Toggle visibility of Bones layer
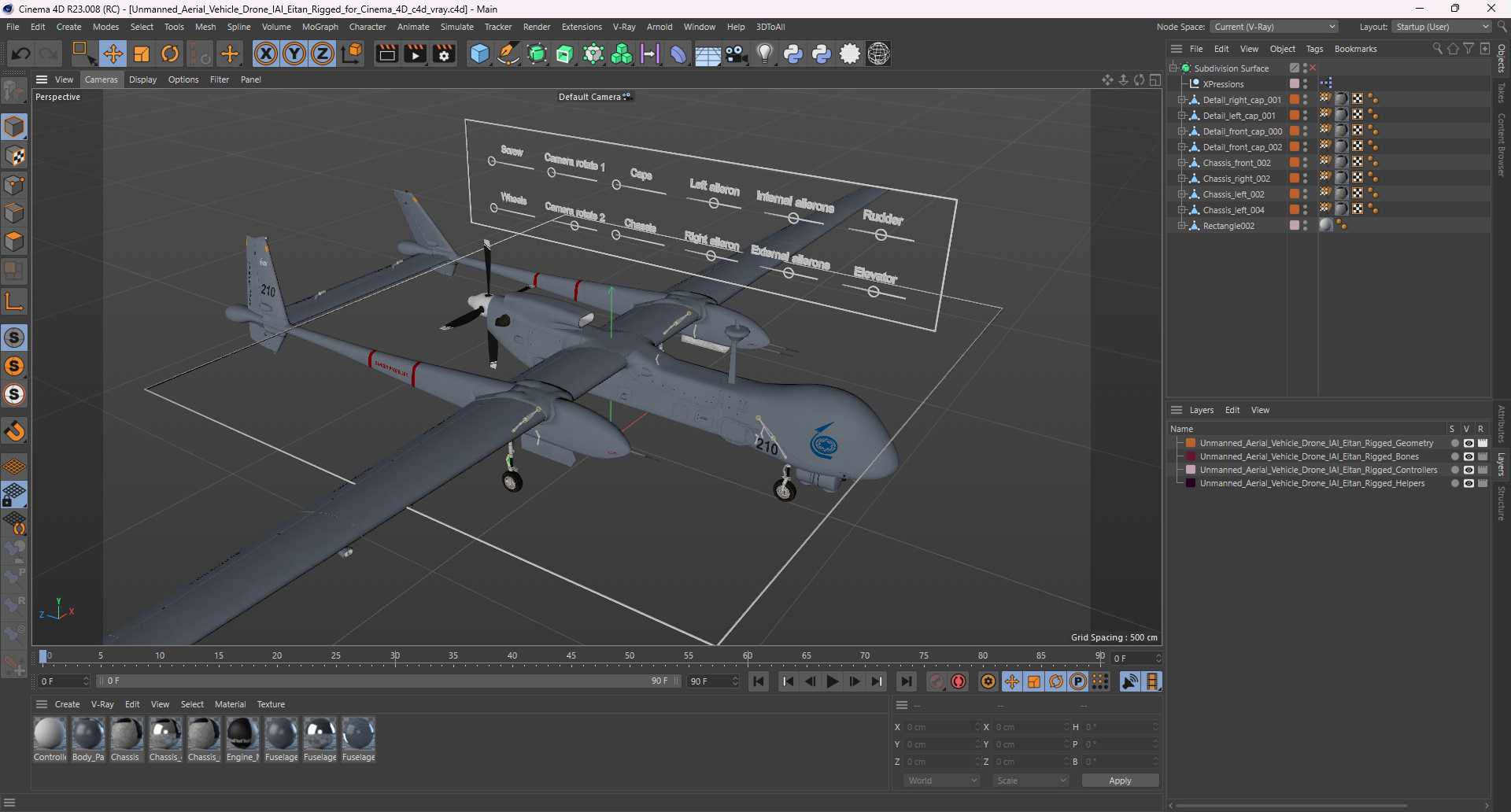The width and height of the screenshot is (1511, 812). pos(1469,456)
